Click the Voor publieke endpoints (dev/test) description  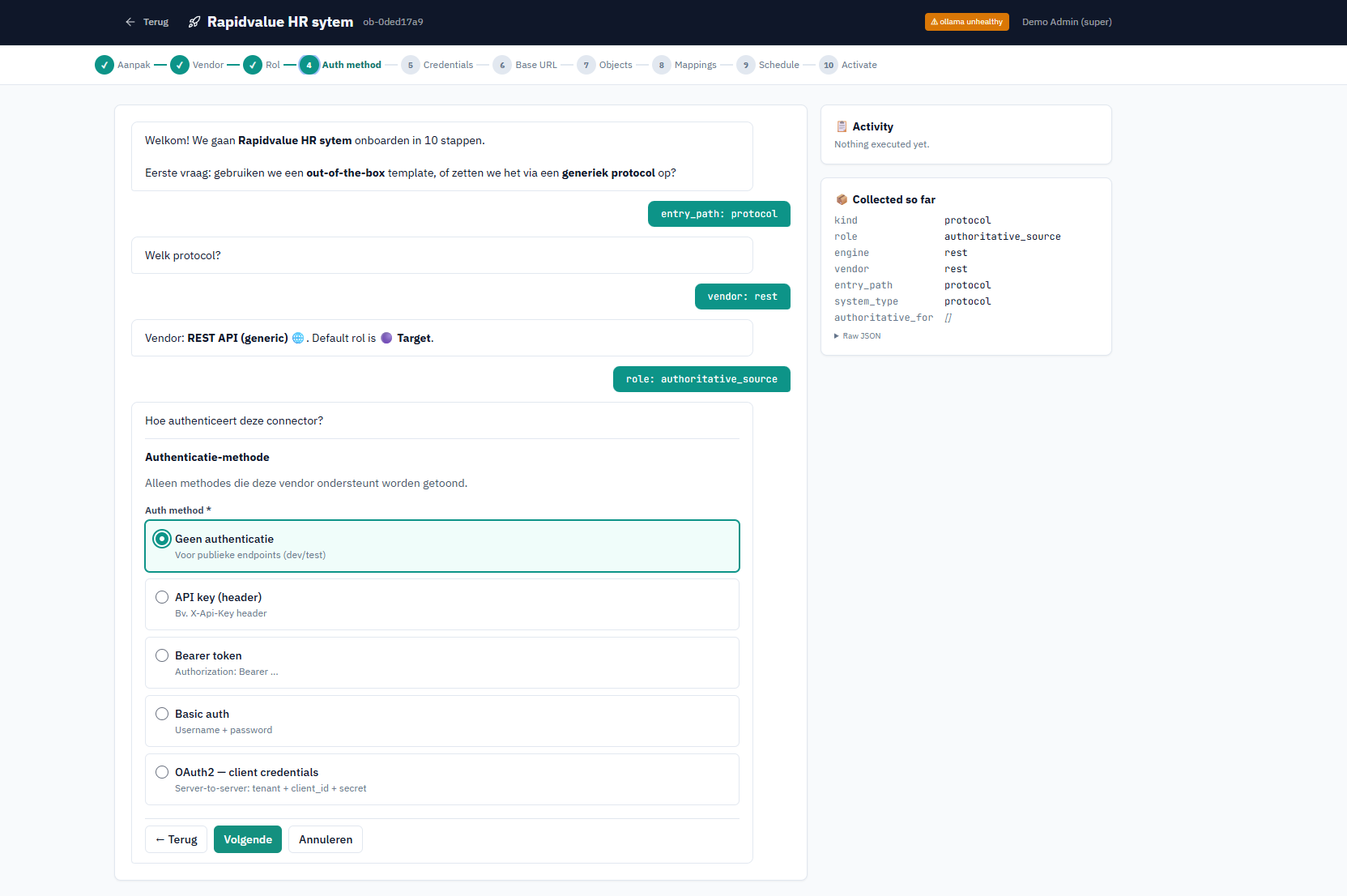[x=250, y=555]
